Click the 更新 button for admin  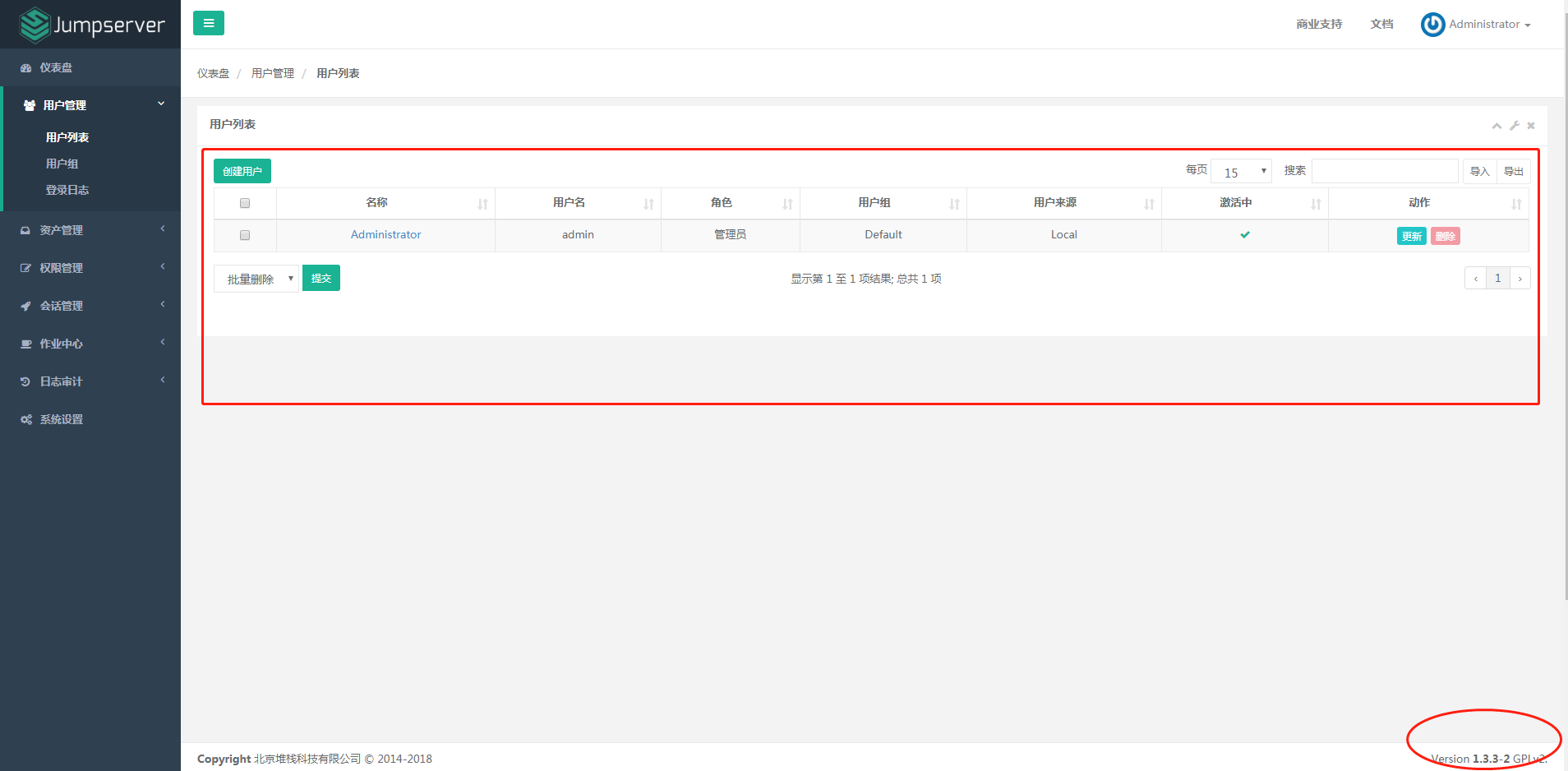(1412, 236)
